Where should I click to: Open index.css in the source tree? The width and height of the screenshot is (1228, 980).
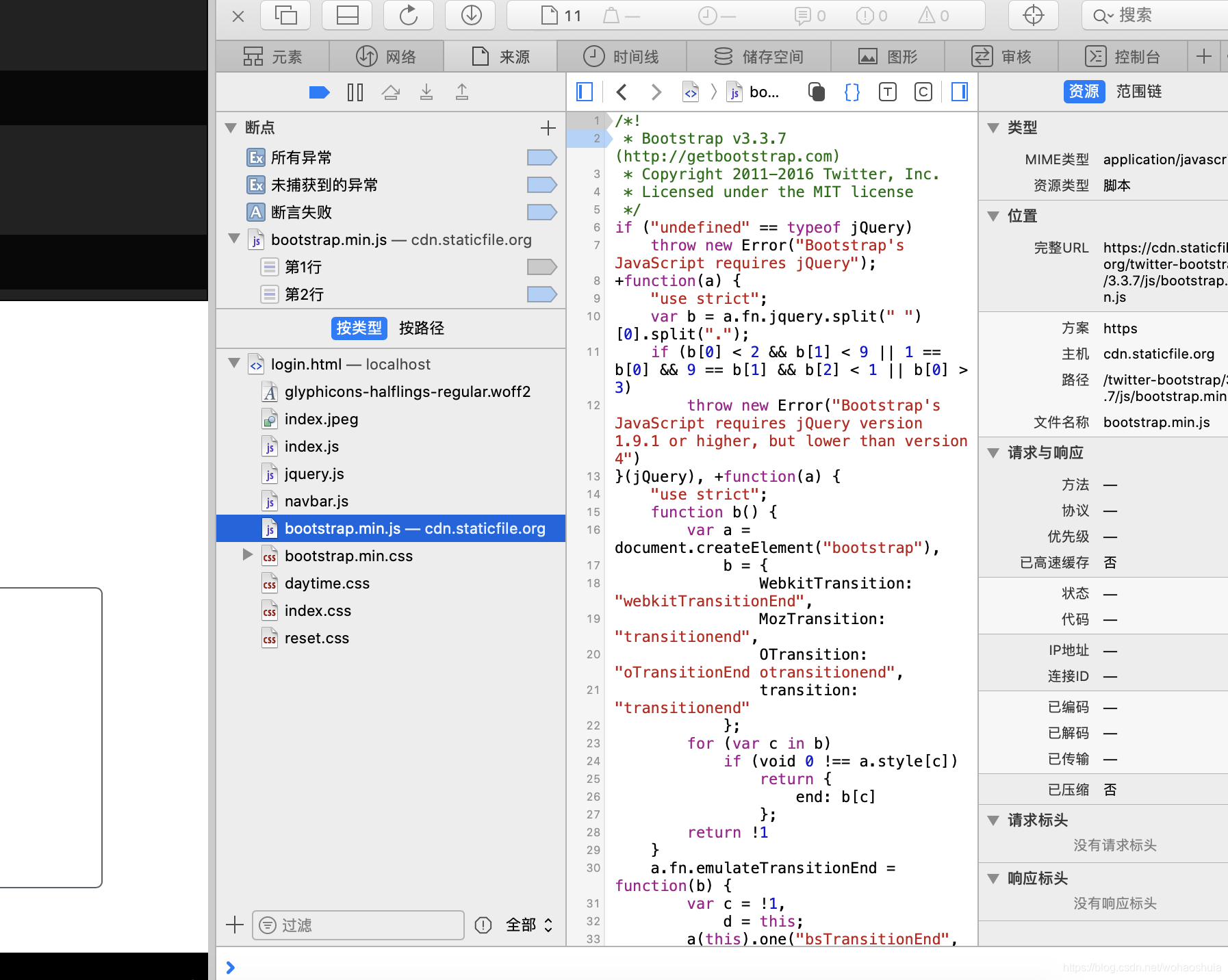[391, 610]
